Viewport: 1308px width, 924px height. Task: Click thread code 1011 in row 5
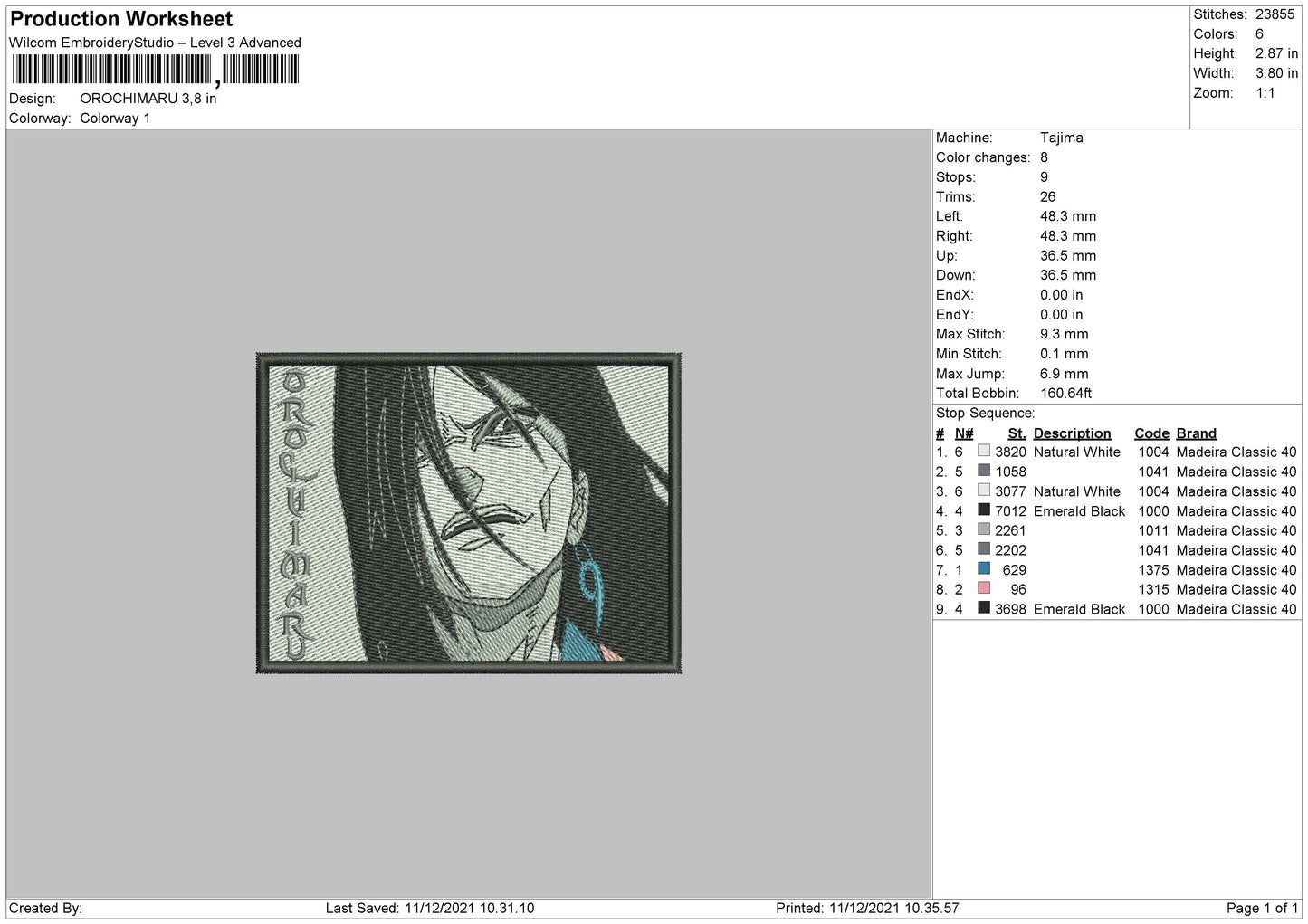click(1153, 531)
